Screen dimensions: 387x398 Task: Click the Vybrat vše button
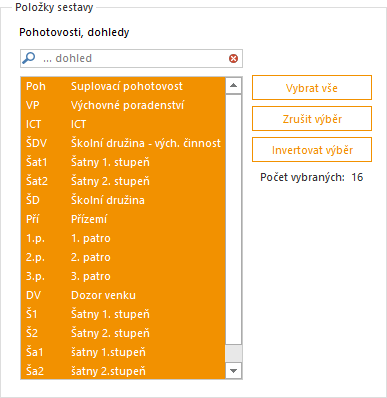pos(312,88)
